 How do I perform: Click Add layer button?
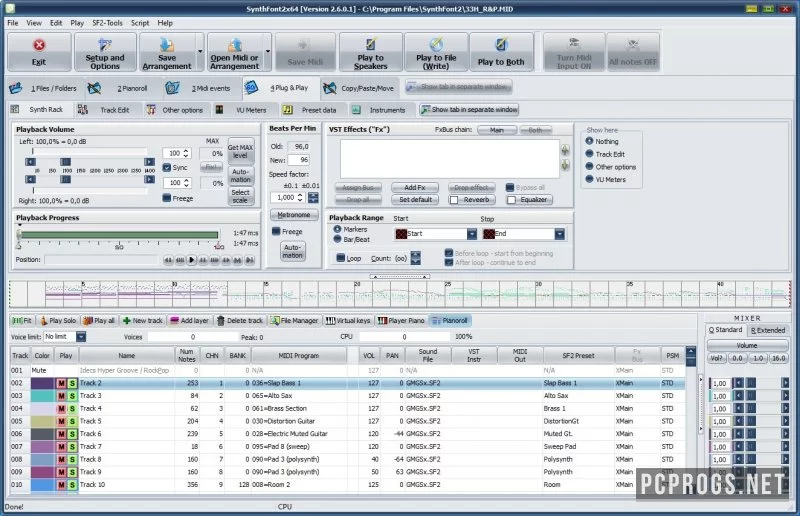189,321
